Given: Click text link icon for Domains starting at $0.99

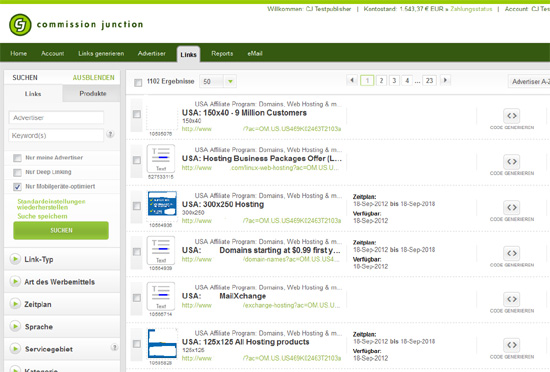Looking at the screenshot, I should pyautogui.click(x=161, y=250).
